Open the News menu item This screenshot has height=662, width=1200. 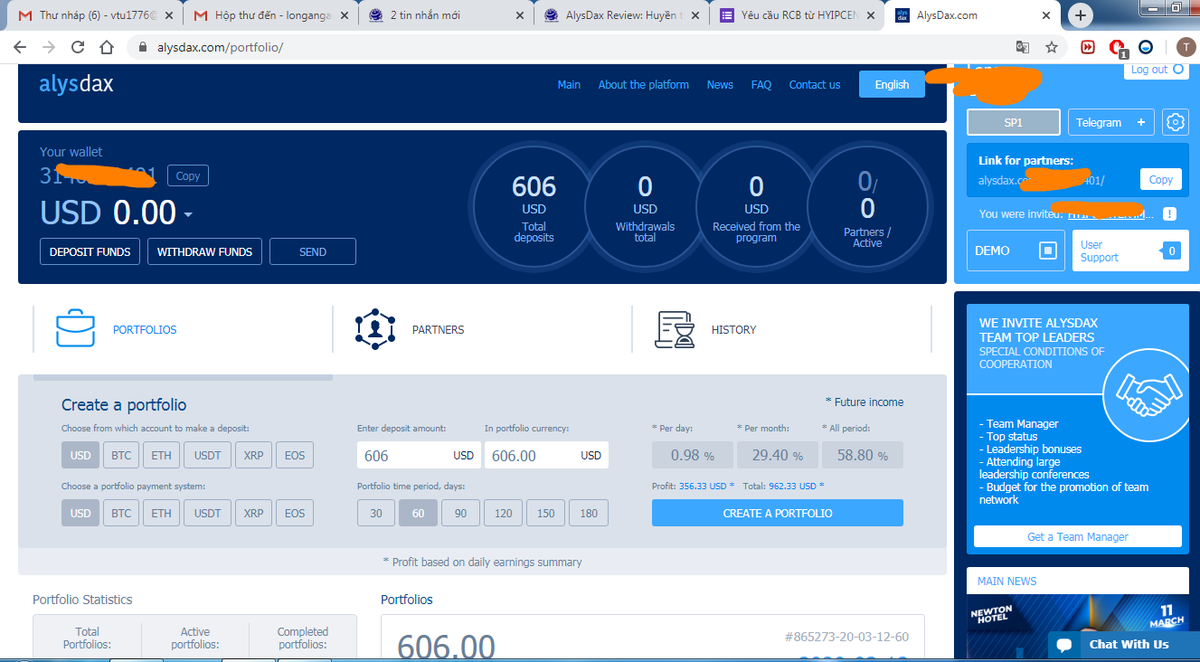pos(720,85)
